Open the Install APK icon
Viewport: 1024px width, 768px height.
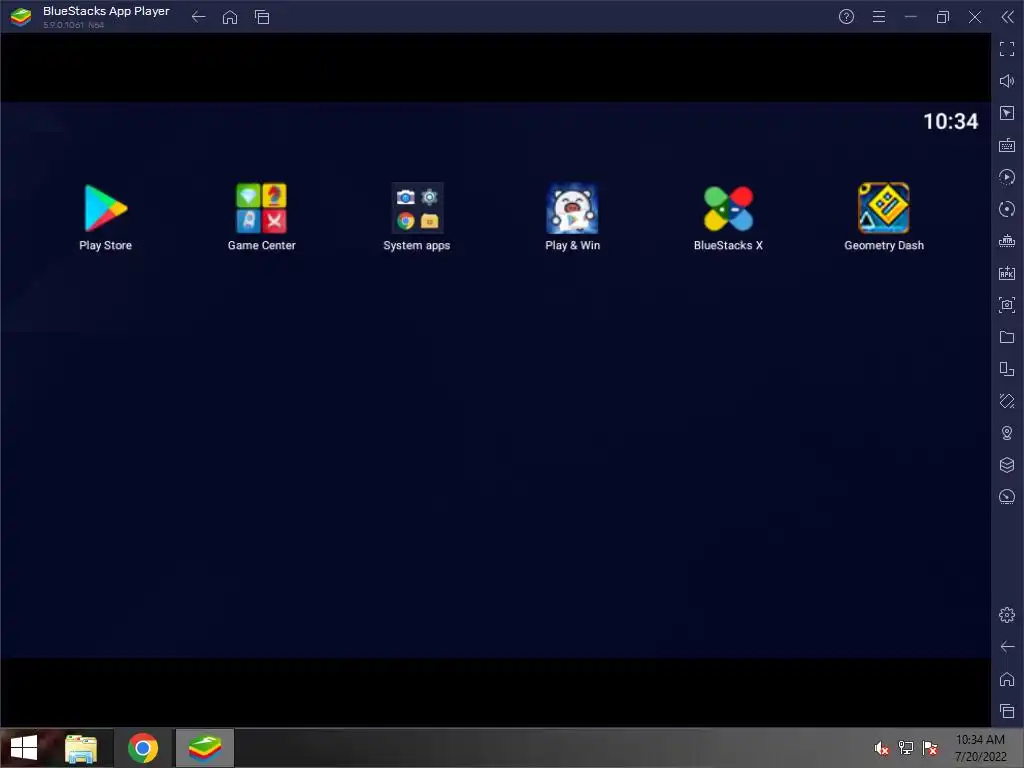1007,273
